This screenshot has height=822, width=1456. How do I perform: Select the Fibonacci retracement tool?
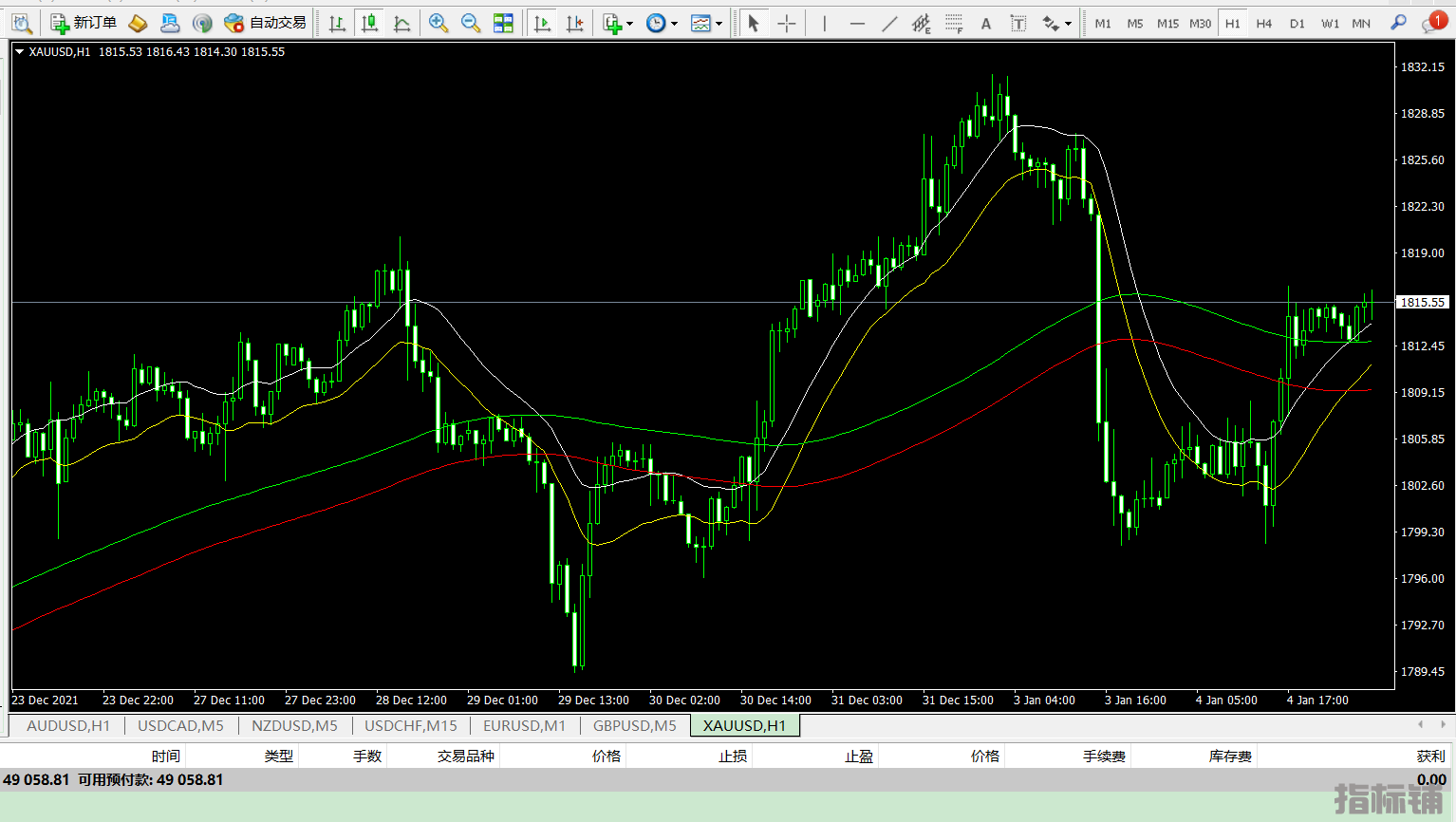pyautogui.click(x=954, y=23)
